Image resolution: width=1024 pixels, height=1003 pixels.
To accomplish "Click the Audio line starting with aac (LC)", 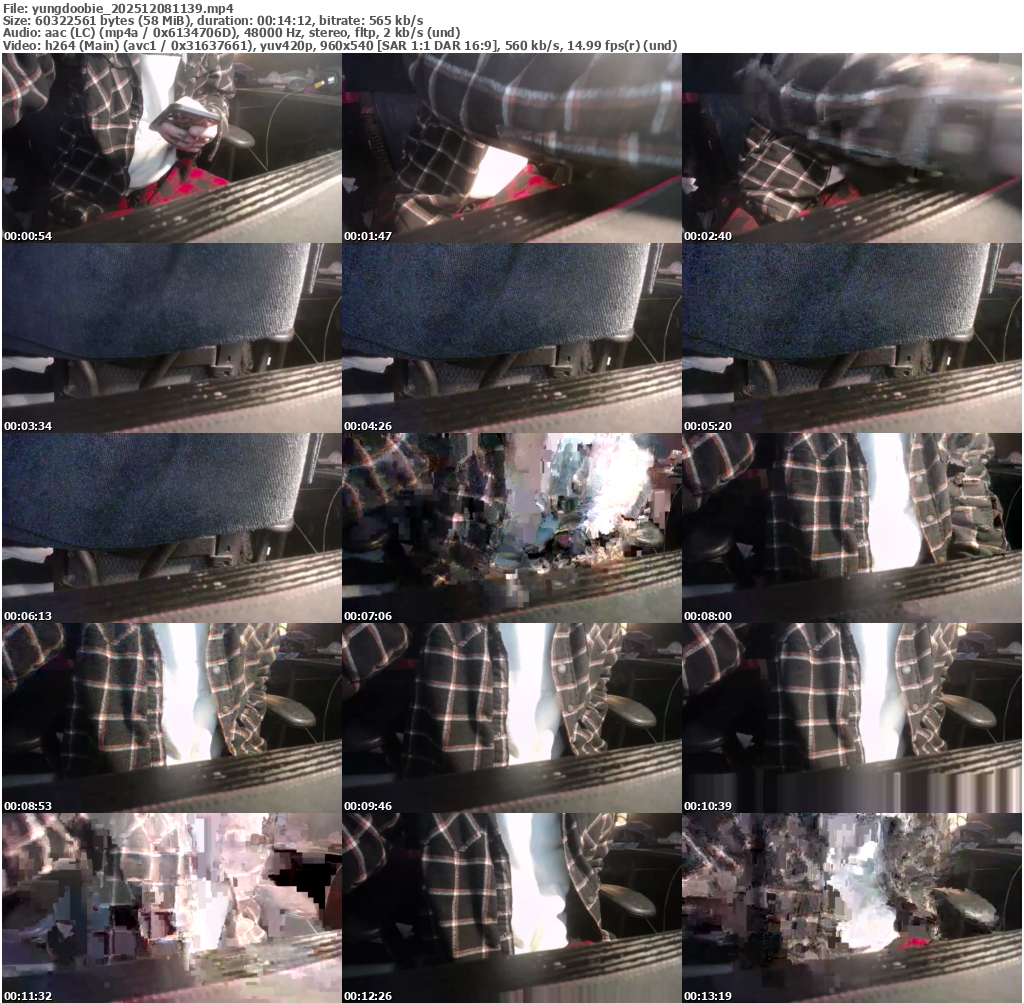I will coord(232,33).
